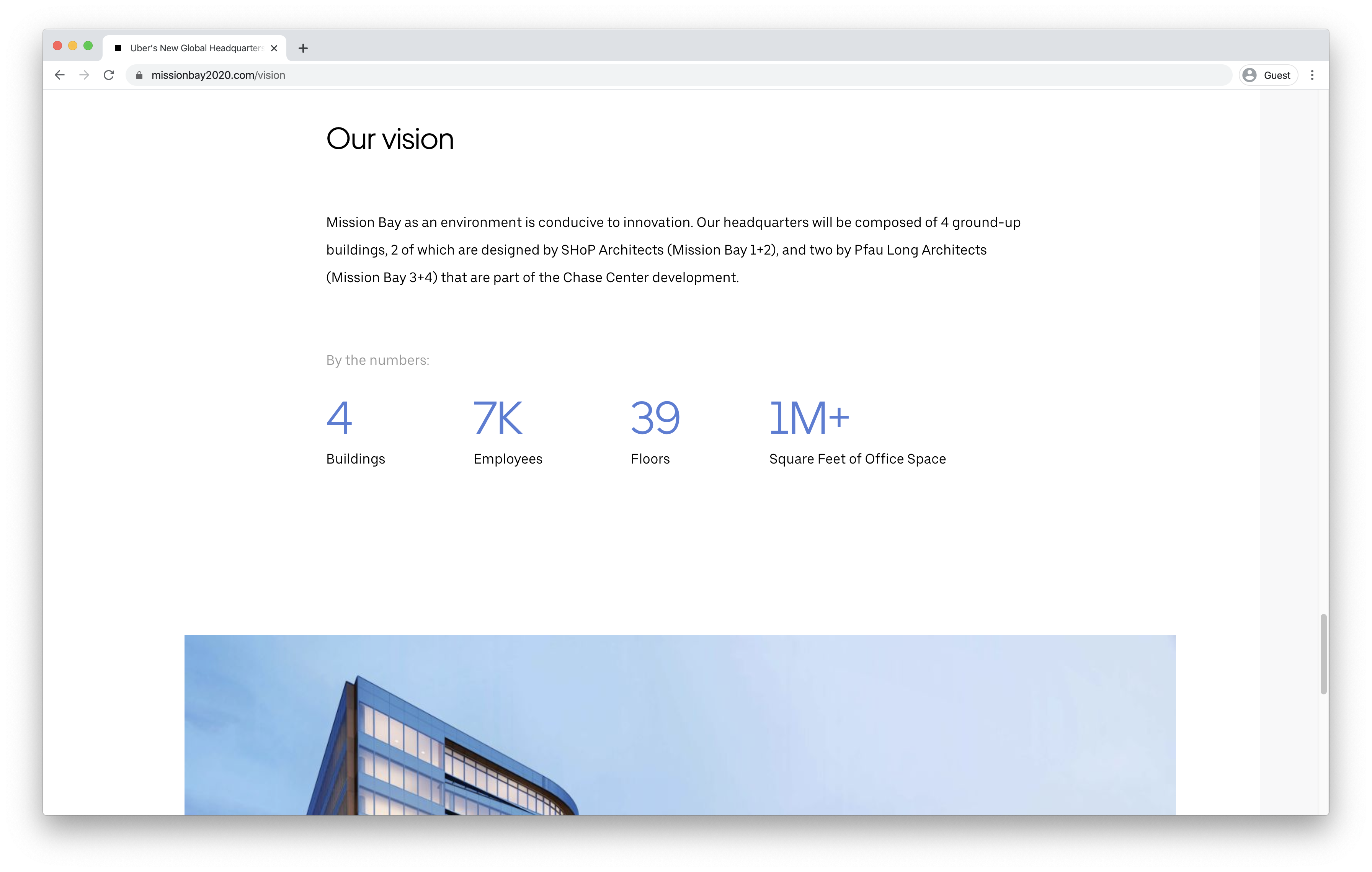
Task: Click the browser back arrow
Action: pos(60,75)
